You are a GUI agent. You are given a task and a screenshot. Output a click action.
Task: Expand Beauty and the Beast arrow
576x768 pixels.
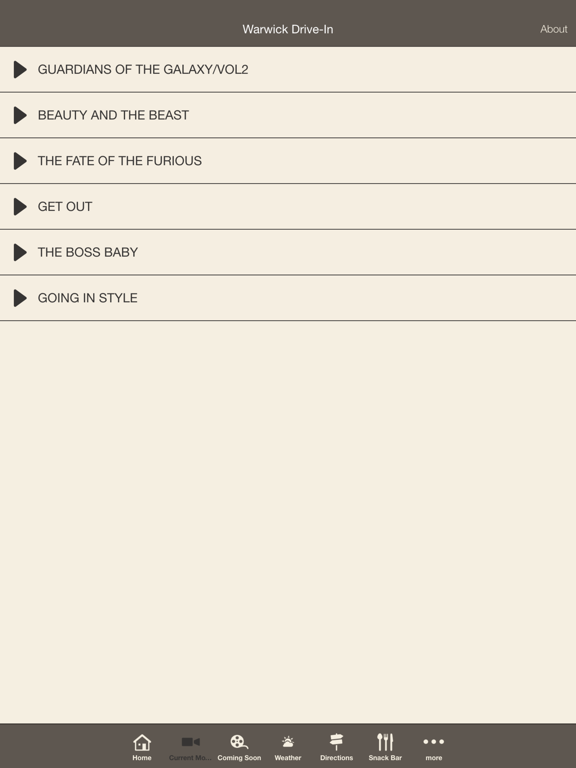[x=20, y=115]
